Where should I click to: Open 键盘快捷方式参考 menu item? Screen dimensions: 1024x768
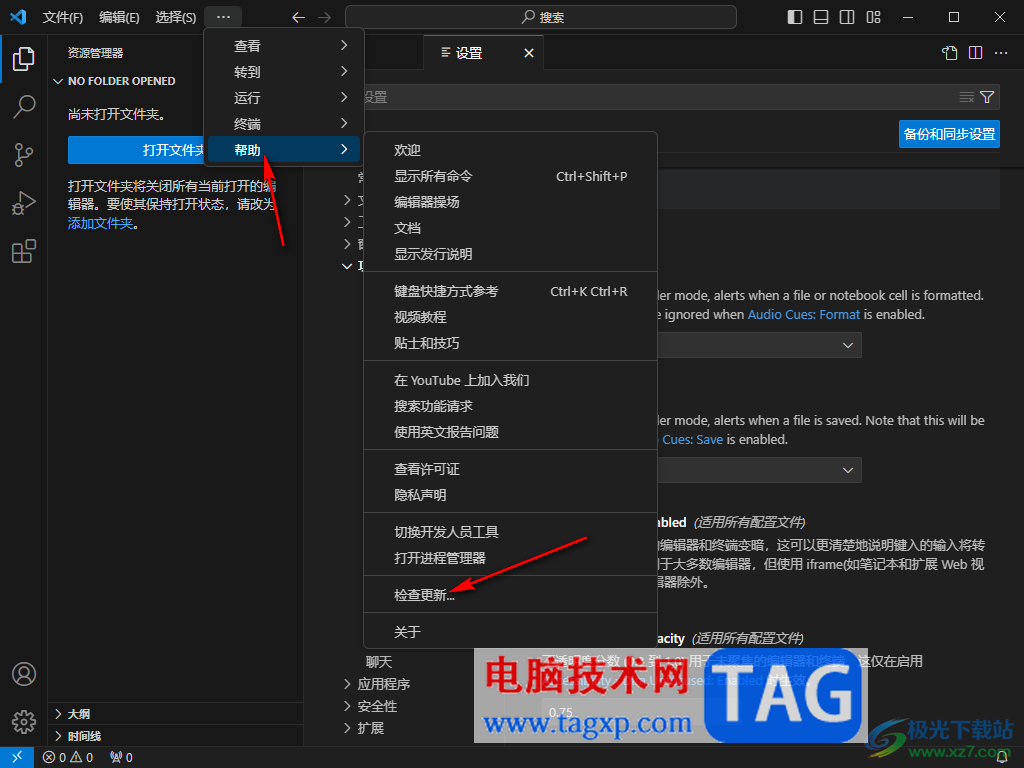(510, 291)
